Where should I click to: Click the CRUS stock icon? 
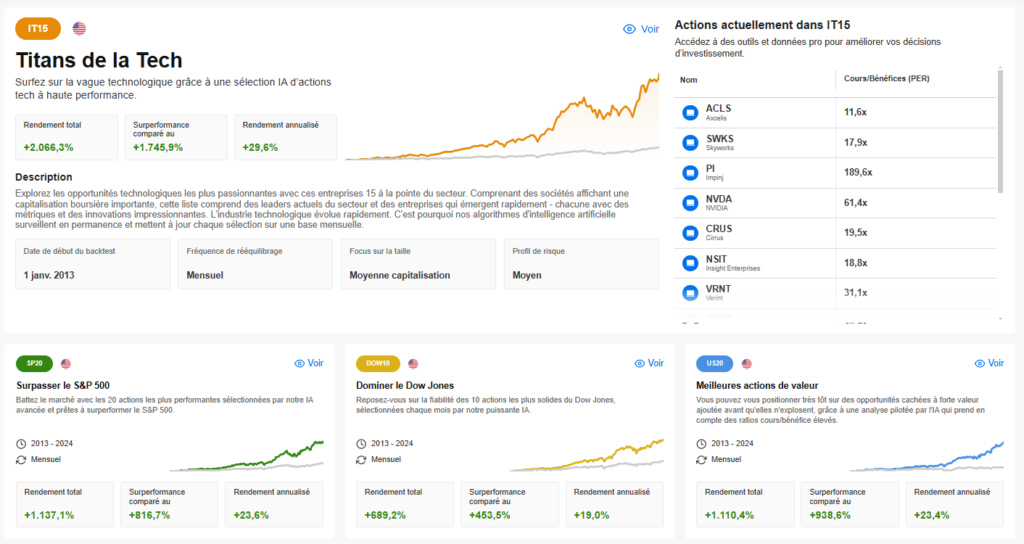point(689,233)
